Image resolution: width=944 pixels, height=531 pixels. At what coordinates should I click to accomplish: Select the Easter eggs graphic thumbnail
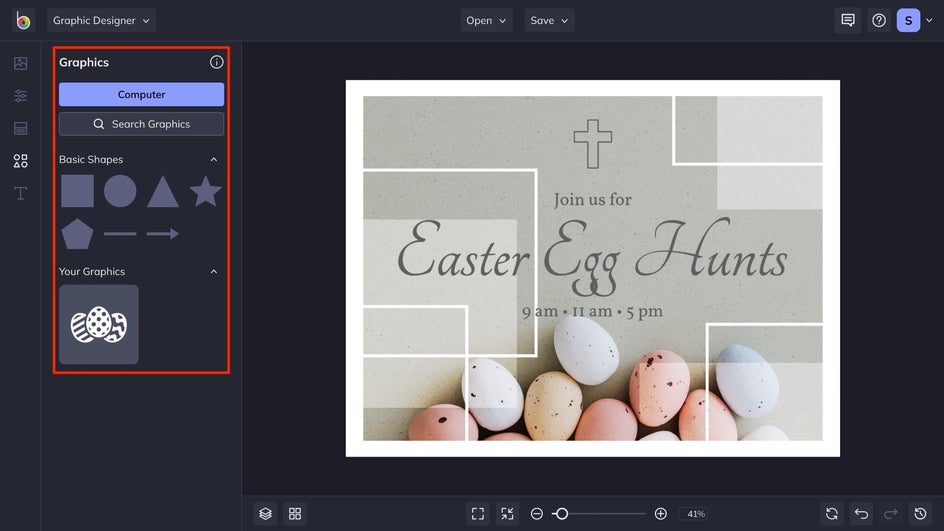tap(99, 324)
